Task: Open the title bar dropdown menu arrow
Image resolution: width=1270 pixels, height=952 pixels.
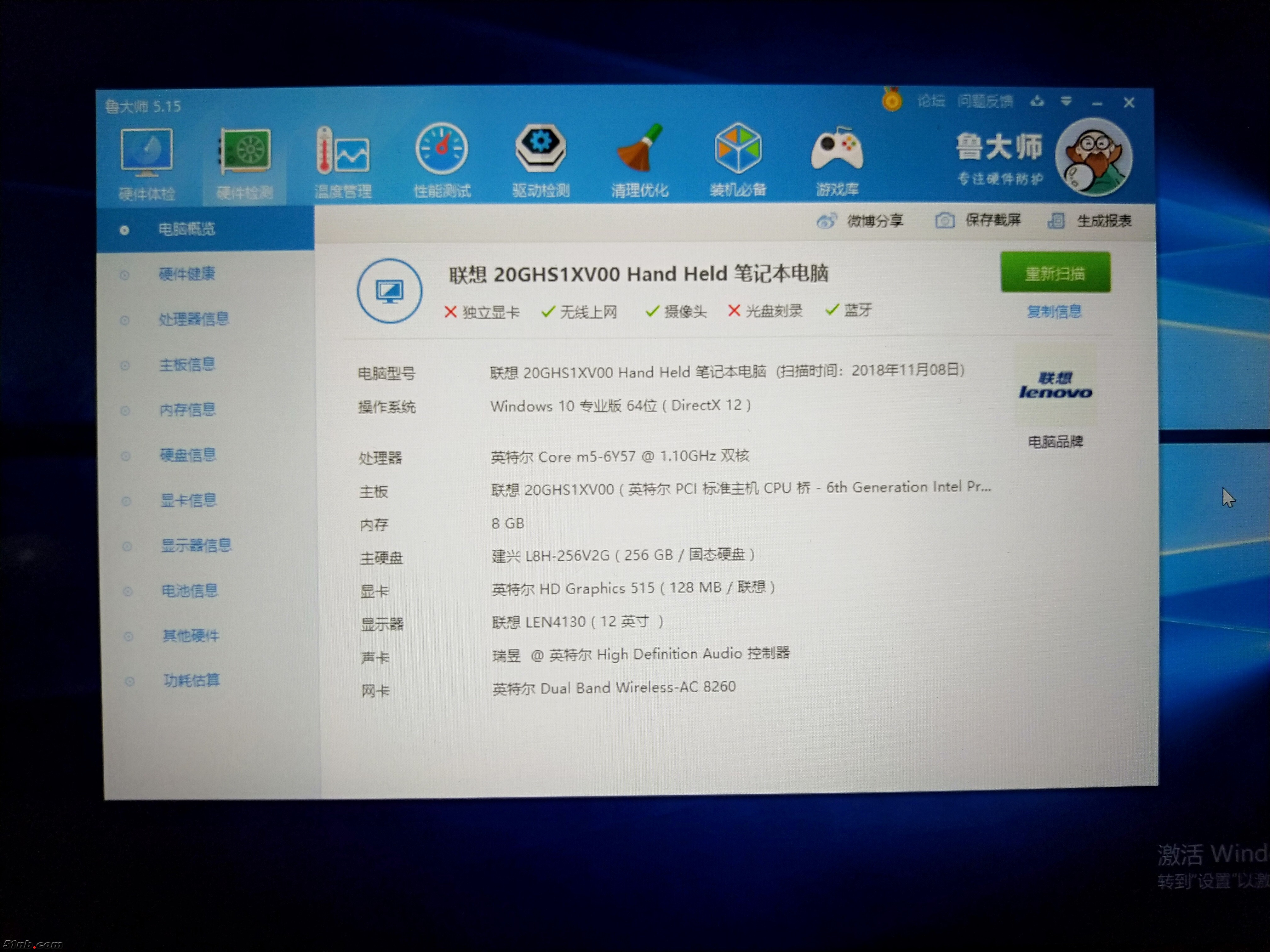Action: tap(1066, 102)
